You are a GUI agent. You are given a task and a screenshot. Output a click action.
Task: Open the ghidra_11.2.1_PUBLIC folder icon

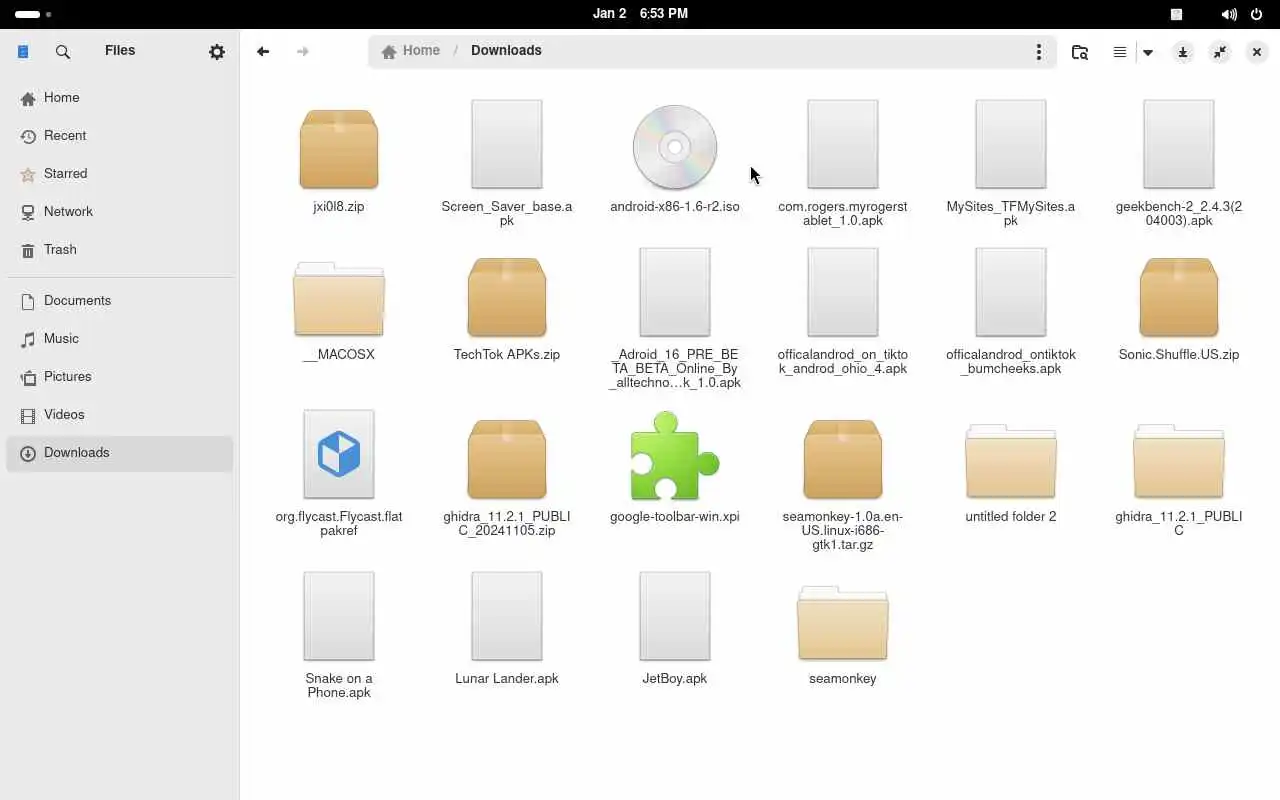[x=1179, y=460]
